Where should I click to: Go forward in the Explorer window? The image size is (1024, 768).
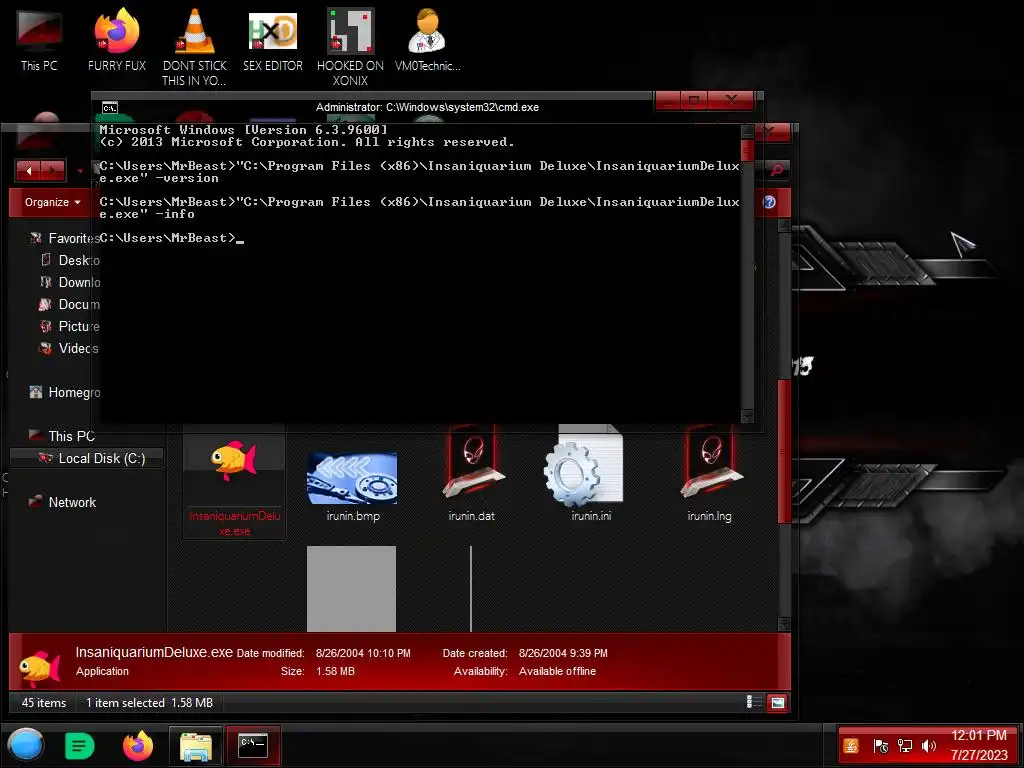(x=54, y=171)
